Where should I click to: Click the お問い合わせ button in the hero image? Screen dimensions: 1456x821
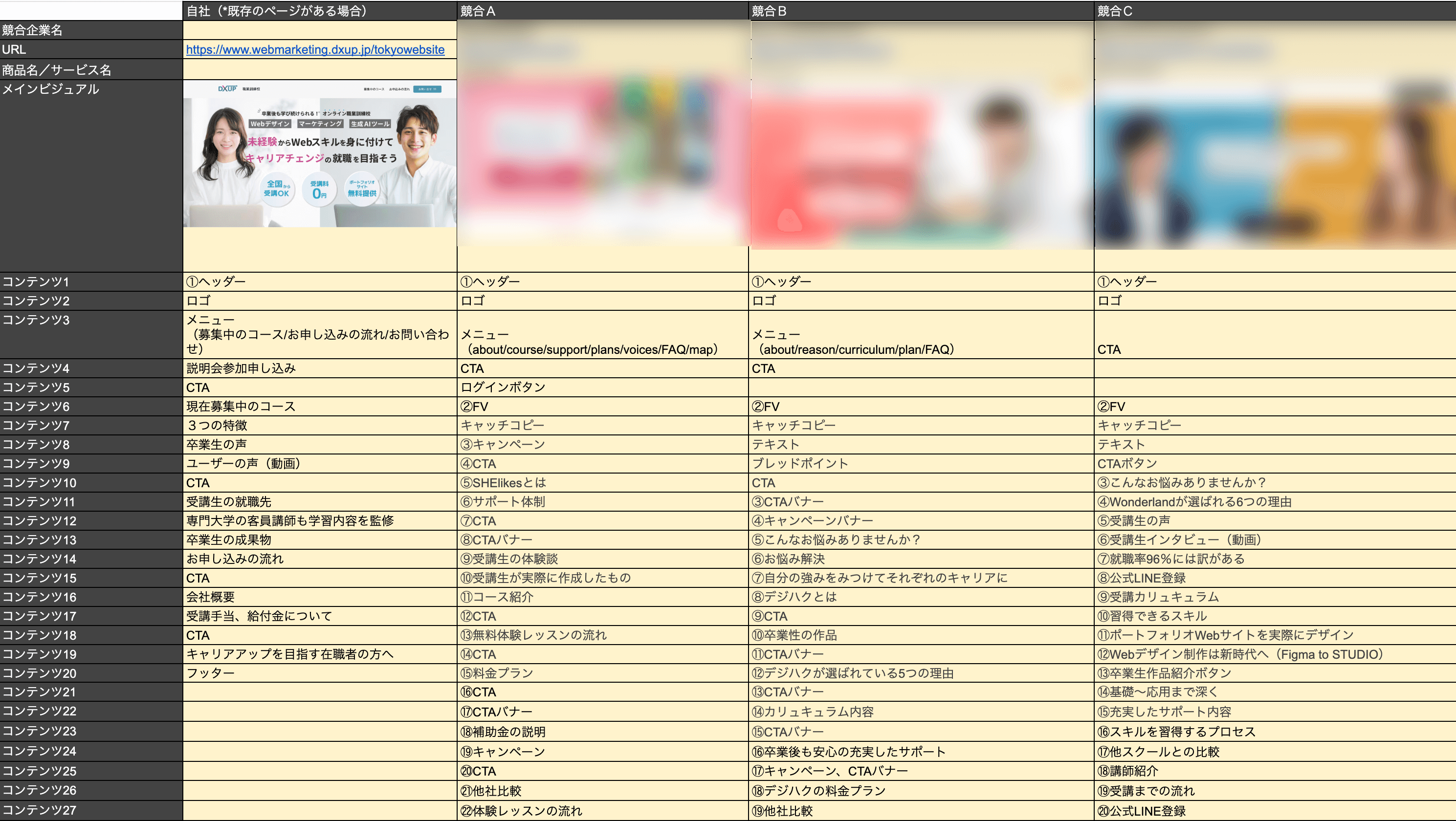(x=427, y=89)
